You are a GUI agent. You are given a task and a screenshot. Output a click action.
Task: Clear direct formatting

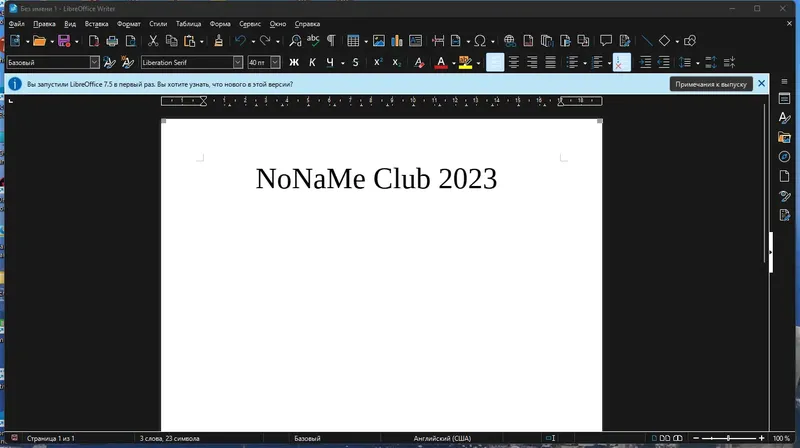pyautogui.click(x=419, y=62)
